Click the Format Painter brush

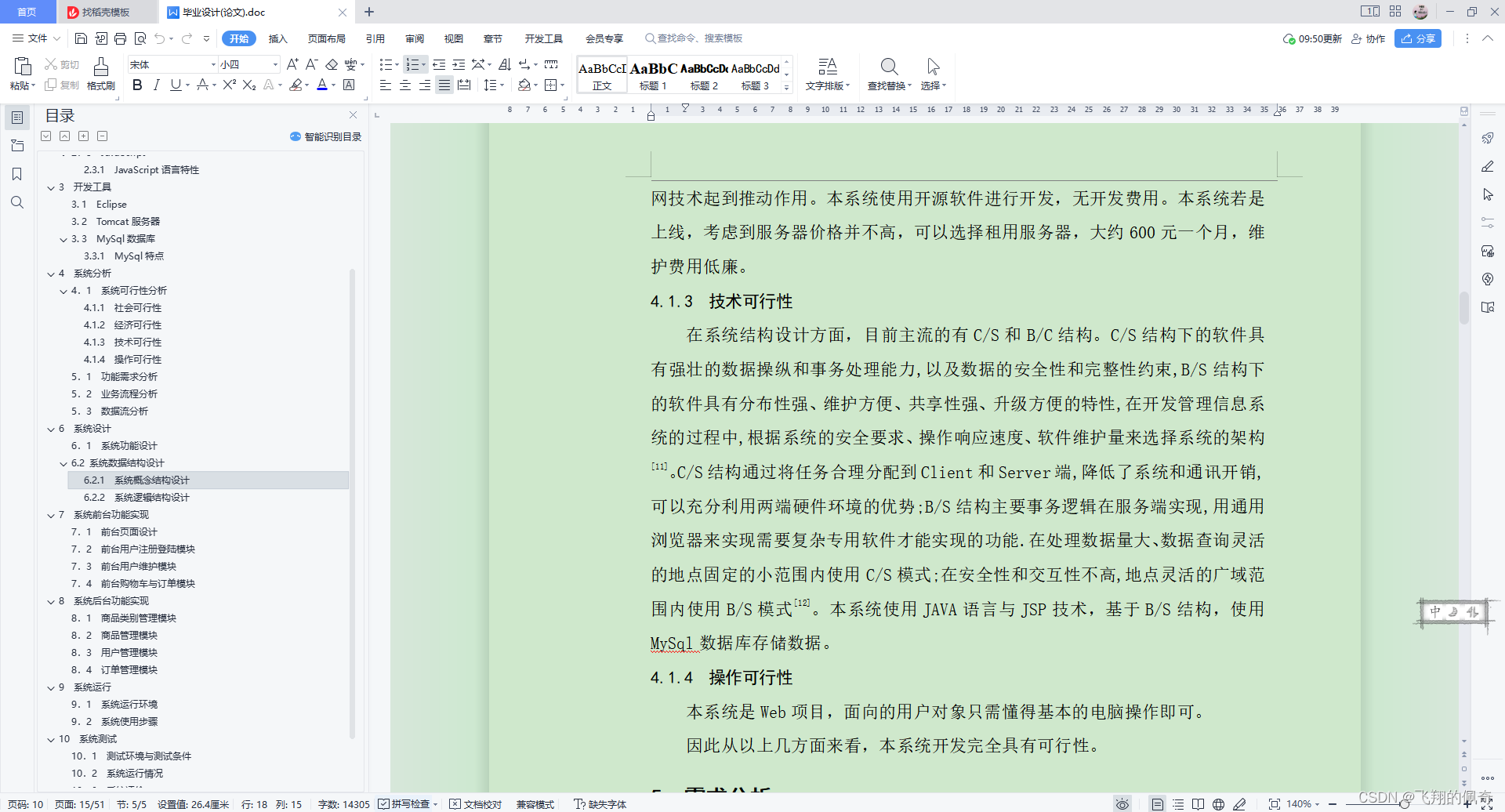point(101,67)
